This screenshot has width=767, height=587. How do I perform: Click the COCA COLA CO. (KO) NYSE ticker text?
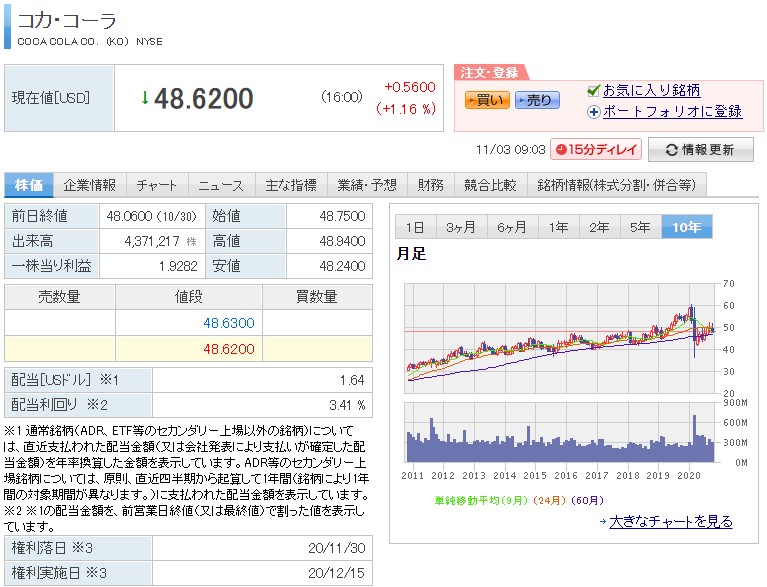[x=90, y=42]
